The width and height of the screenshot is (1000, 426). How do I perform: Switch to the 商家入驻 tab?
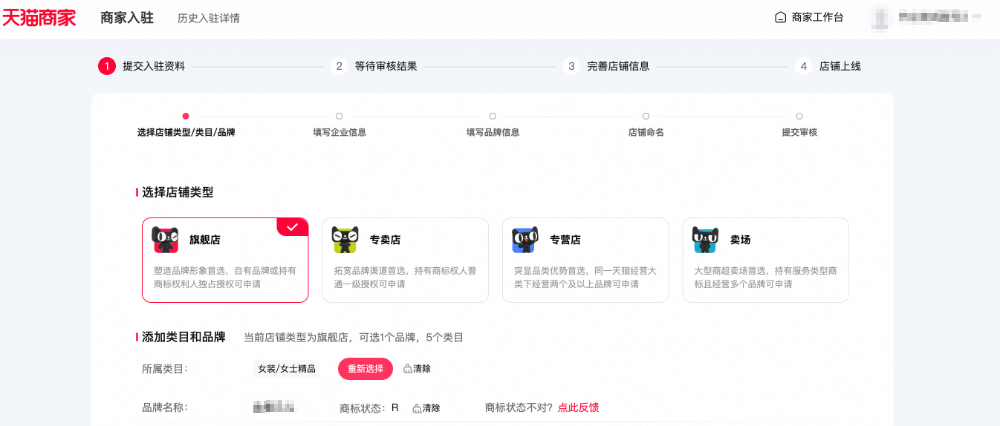point(127,18)
